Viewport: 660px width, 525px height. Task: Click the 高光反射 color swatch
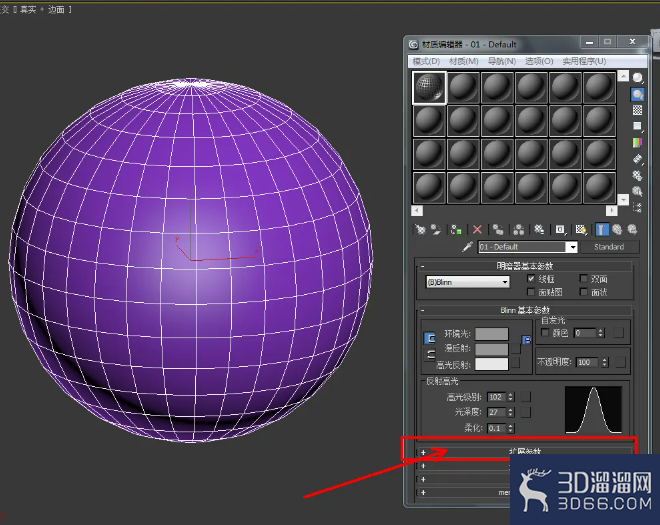tap(492, 364)
